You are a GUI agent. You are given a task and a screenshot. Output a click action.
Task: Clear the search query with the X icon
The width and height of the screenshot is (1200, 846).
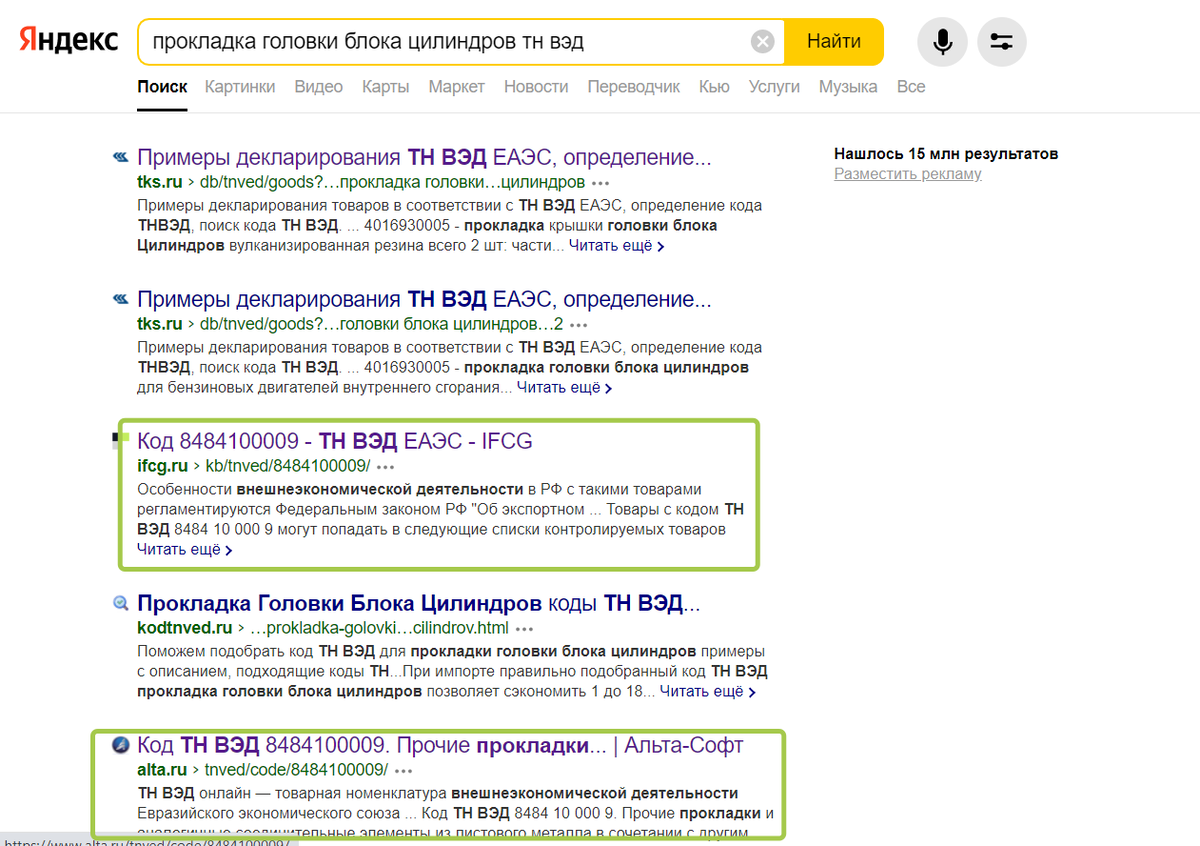tap(762, 42)
